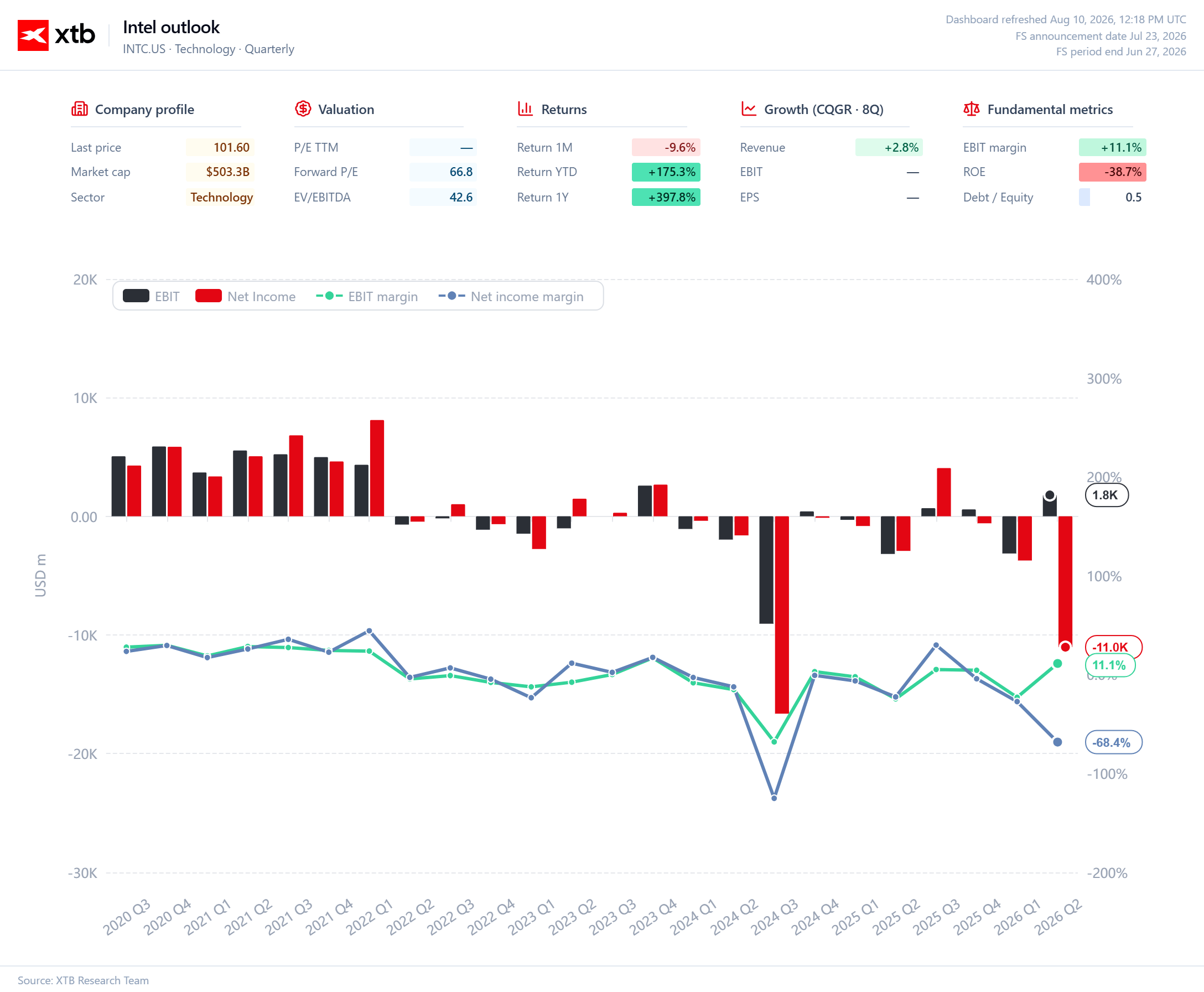
Task: Click the 2026 Q2 net income margin point
Action: tap(1057, 742)
